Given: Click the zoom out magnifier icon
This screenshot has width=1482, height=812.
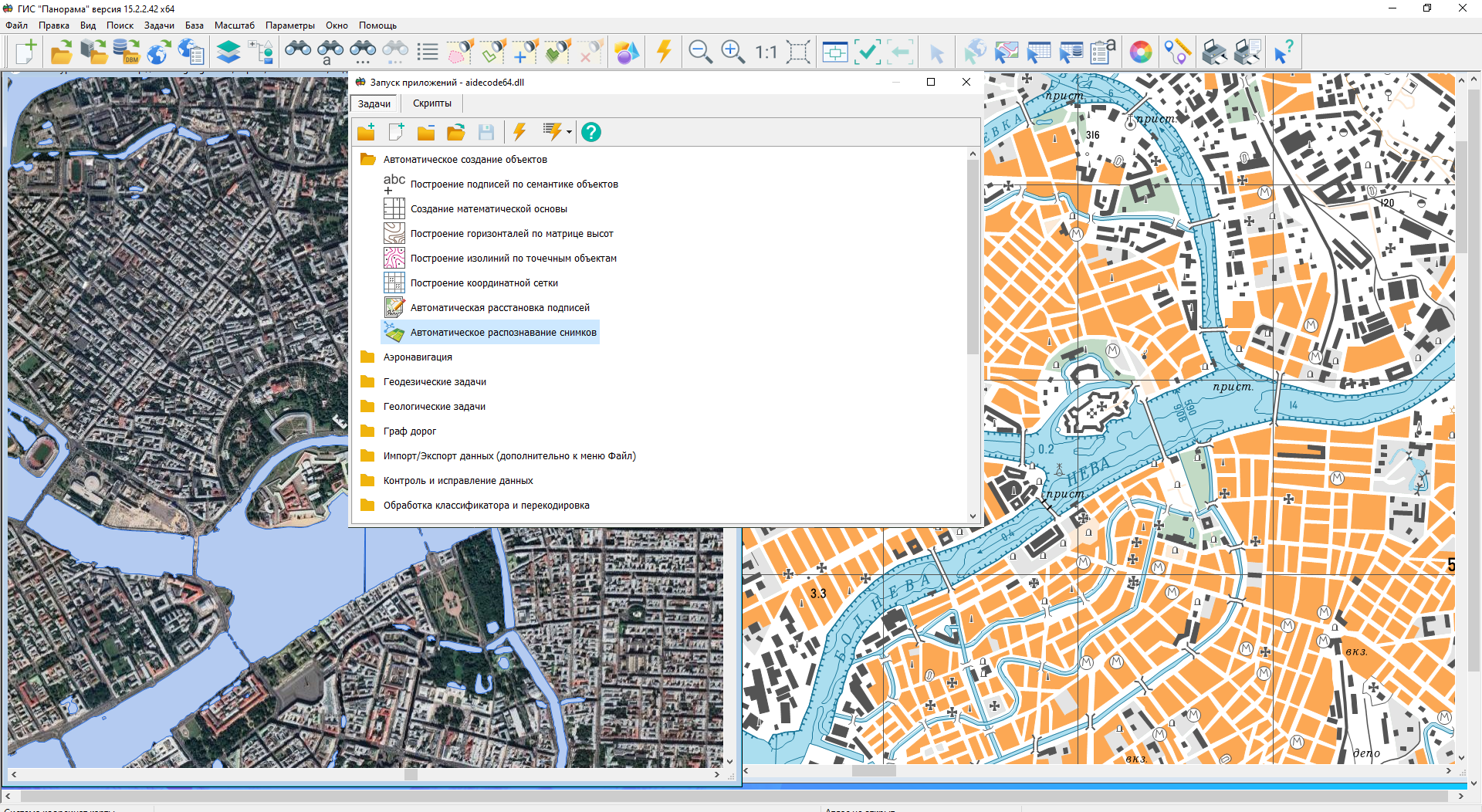Looking at the screenshot, I should (699, 52).
